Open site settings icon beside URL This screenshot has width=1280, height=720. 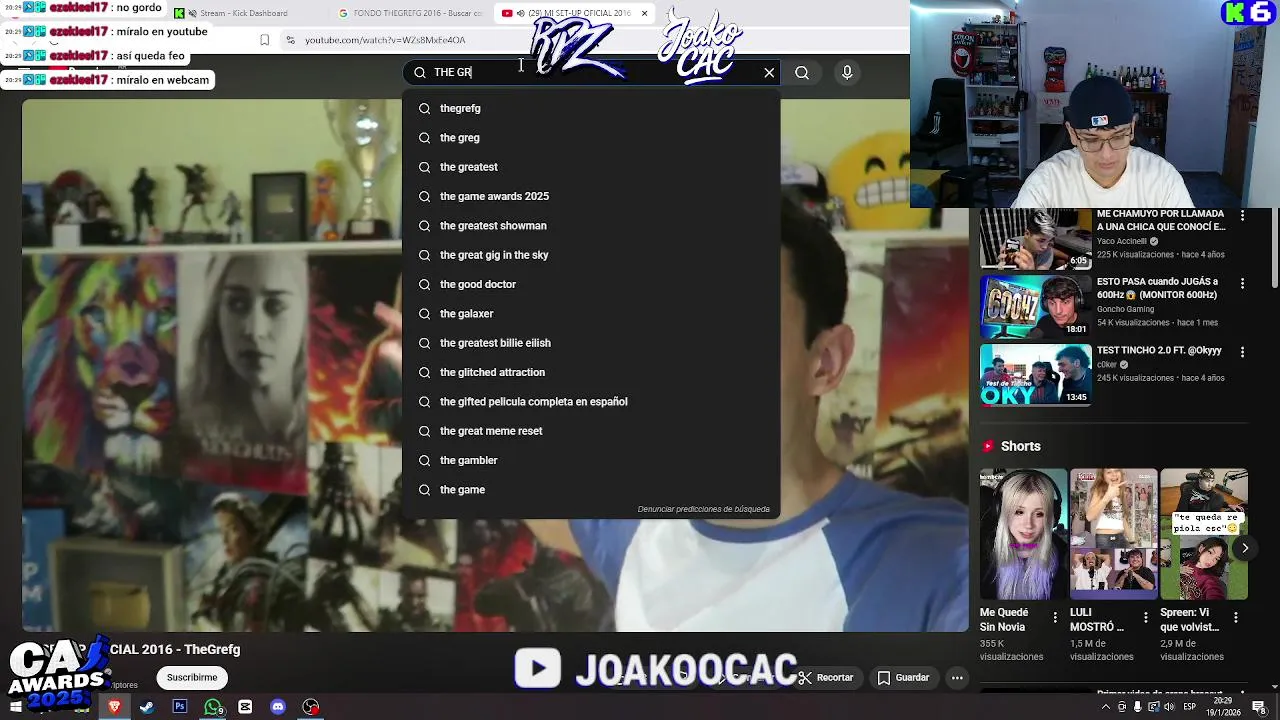coord(290,40)
